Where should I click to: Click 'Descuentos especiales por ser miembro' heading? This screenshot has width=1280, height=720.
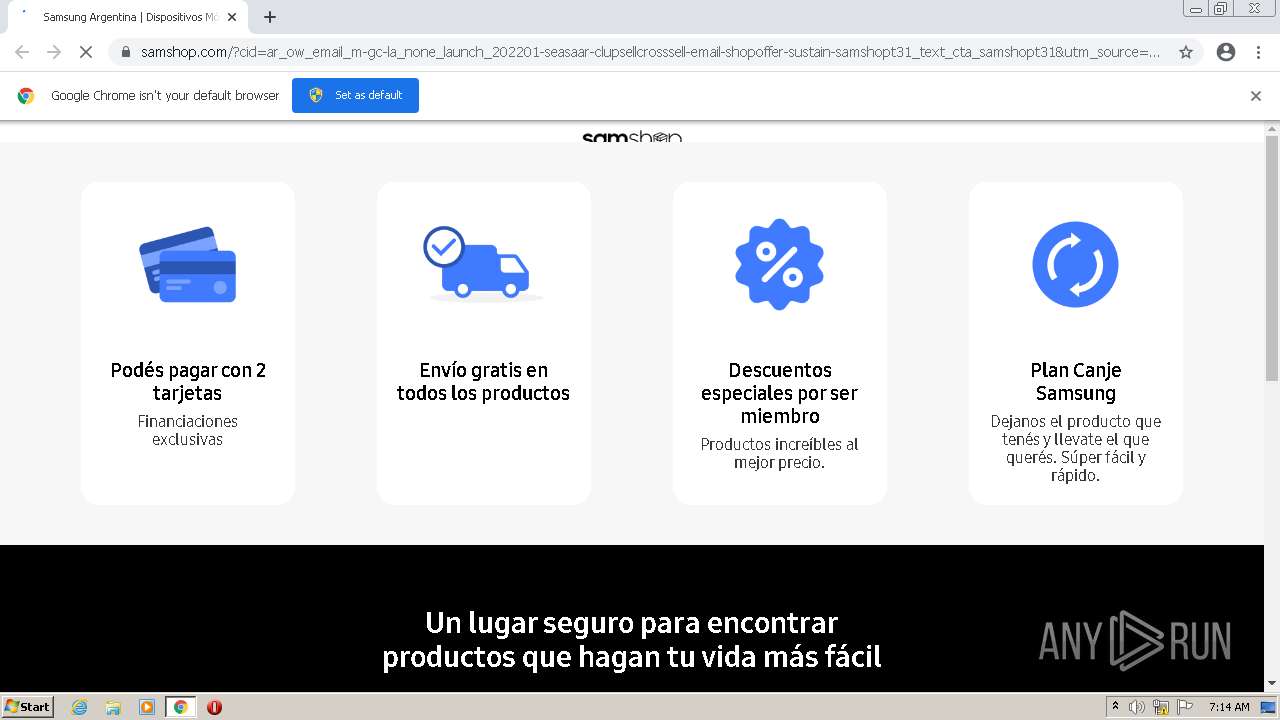779,393
